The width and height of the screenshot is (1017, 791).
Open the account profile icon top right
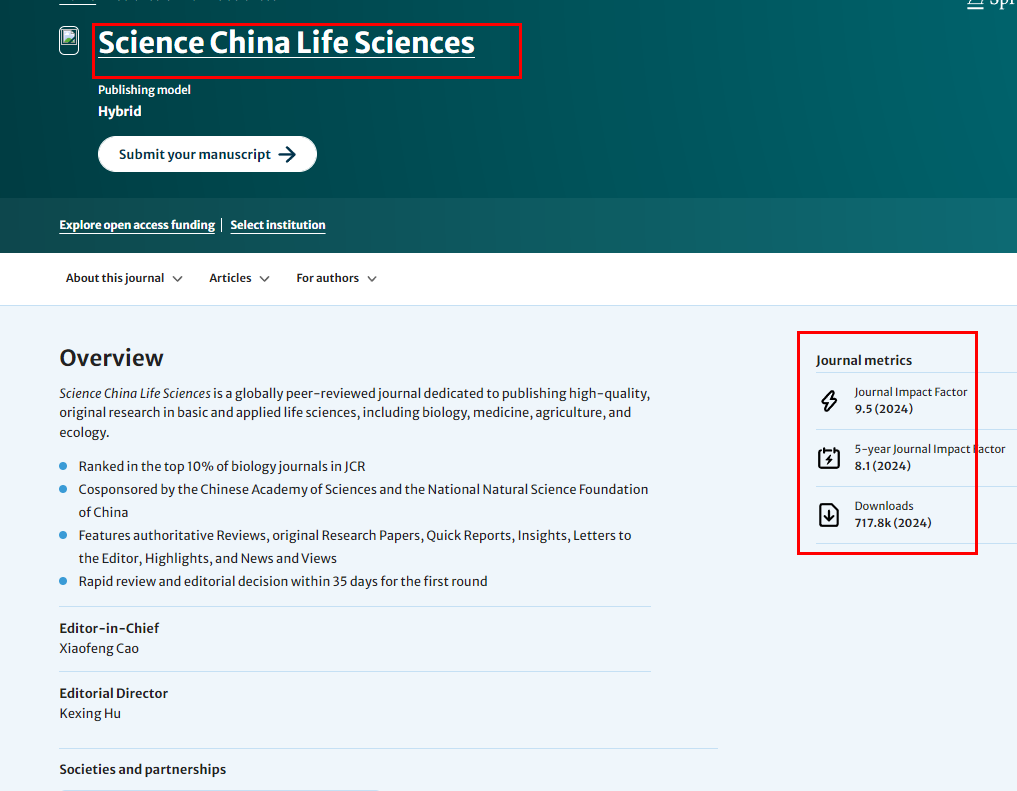pos(976,4)
